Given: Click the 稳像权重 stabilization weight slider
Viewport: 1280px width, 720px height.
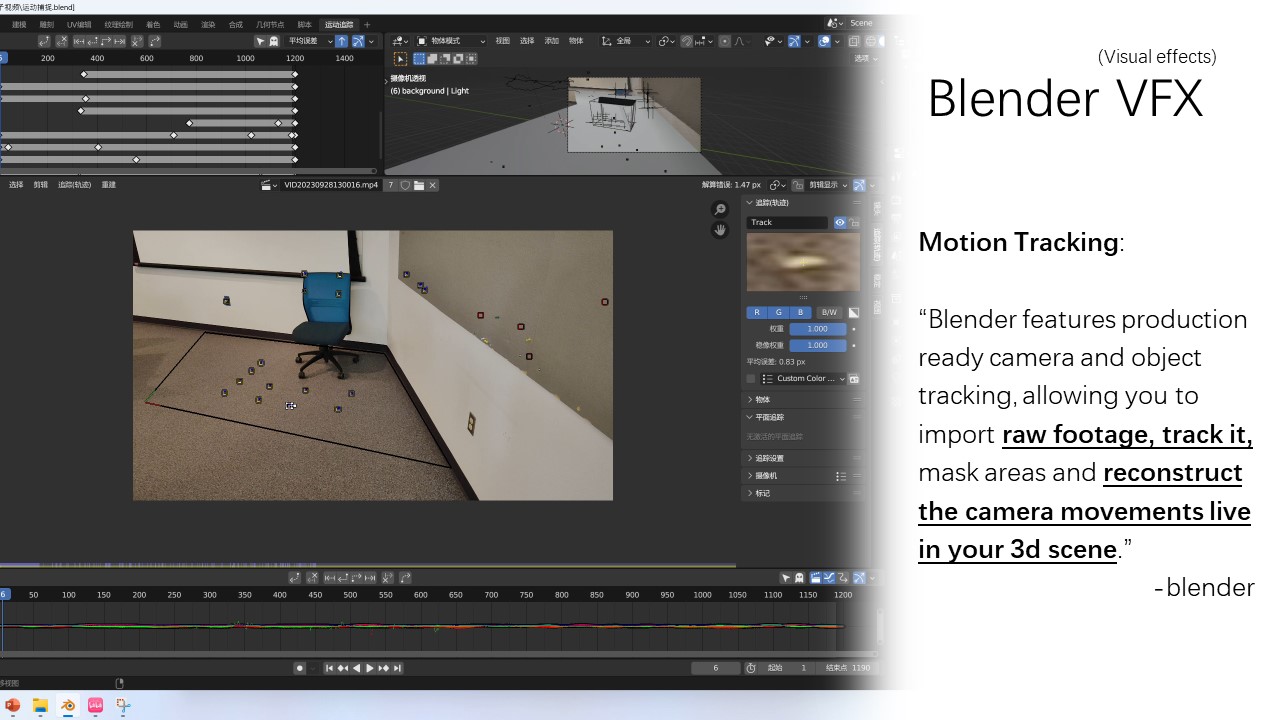Looking at the screenshot, I should (818, 346).
